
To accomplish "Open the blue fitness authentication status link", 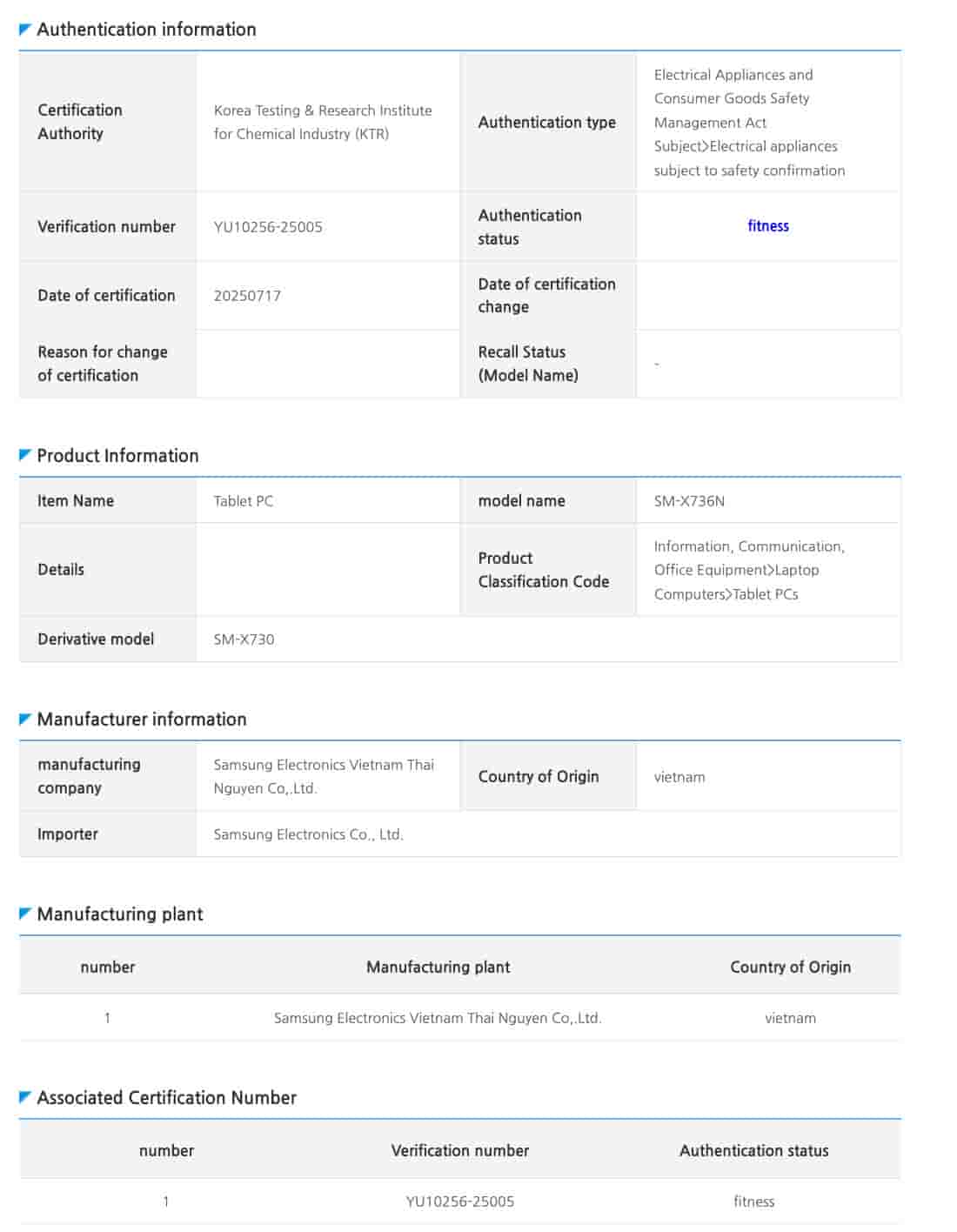I will click(768, 226).
